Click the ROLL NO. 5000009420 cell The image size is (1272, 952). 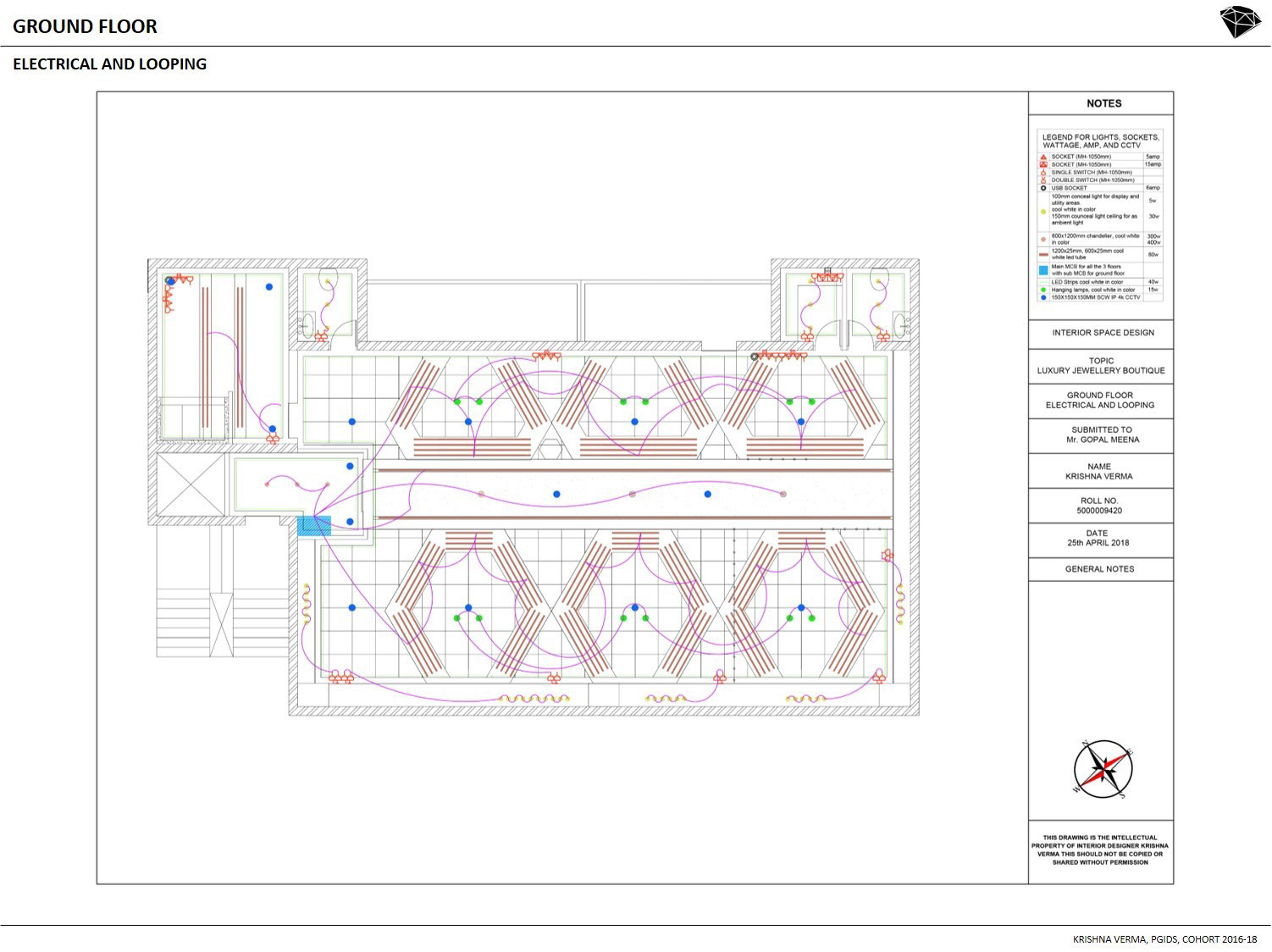point(1099,506)
